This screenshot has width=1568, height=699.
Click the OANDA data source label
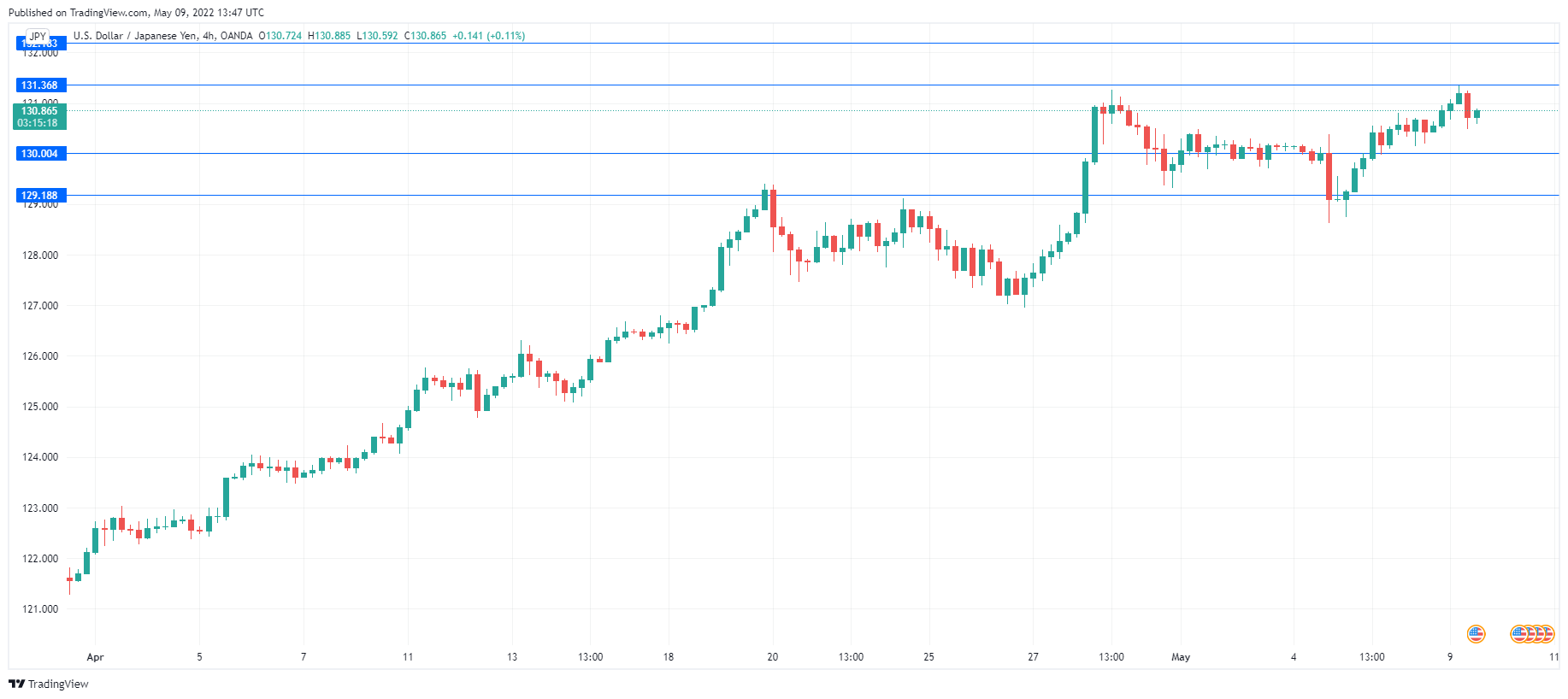click(x=236, y=36)
